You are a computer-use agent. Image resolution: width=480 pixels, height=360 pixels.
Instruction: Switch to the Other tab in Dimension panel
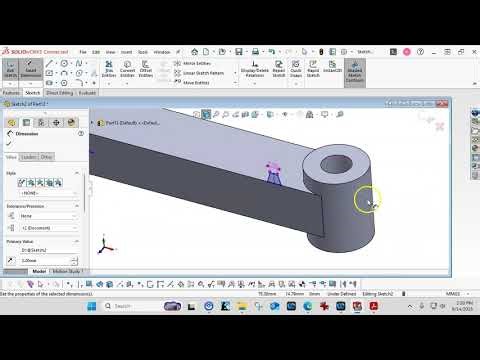pos(46,157)
